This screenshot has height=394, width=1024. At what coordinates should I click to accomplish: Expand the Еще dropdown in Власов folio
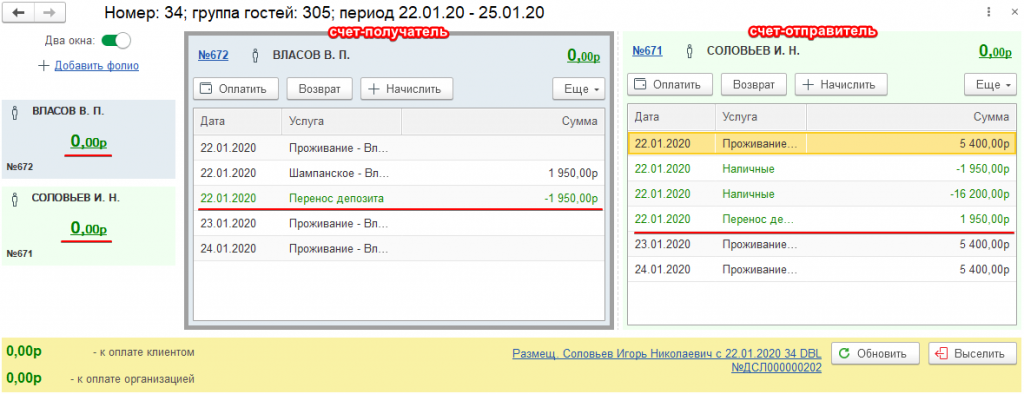[x=579, y=89]
